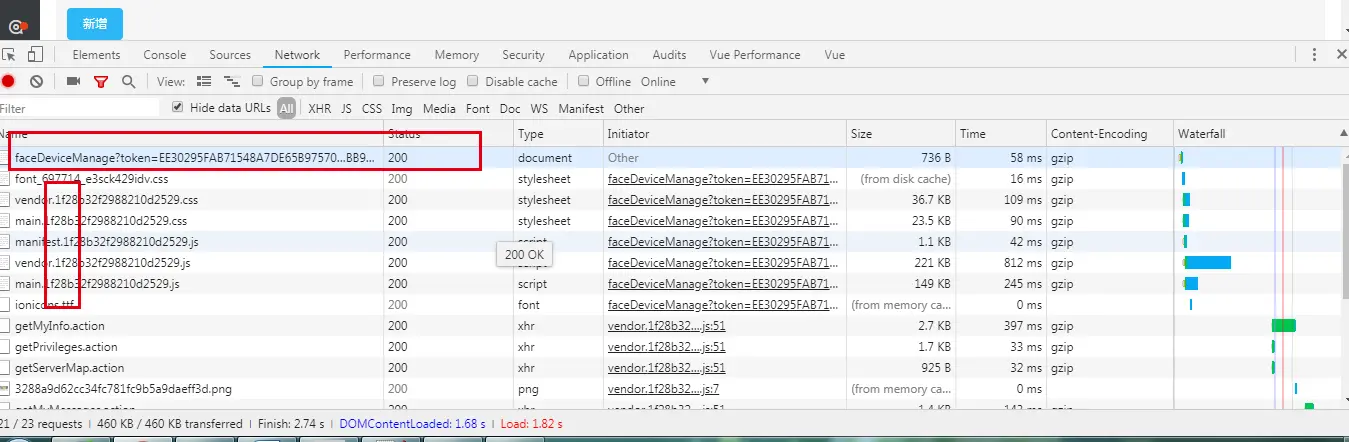1349x442 pixels.
Task: Tick the Offline checkbox
Action: (584, 81)
